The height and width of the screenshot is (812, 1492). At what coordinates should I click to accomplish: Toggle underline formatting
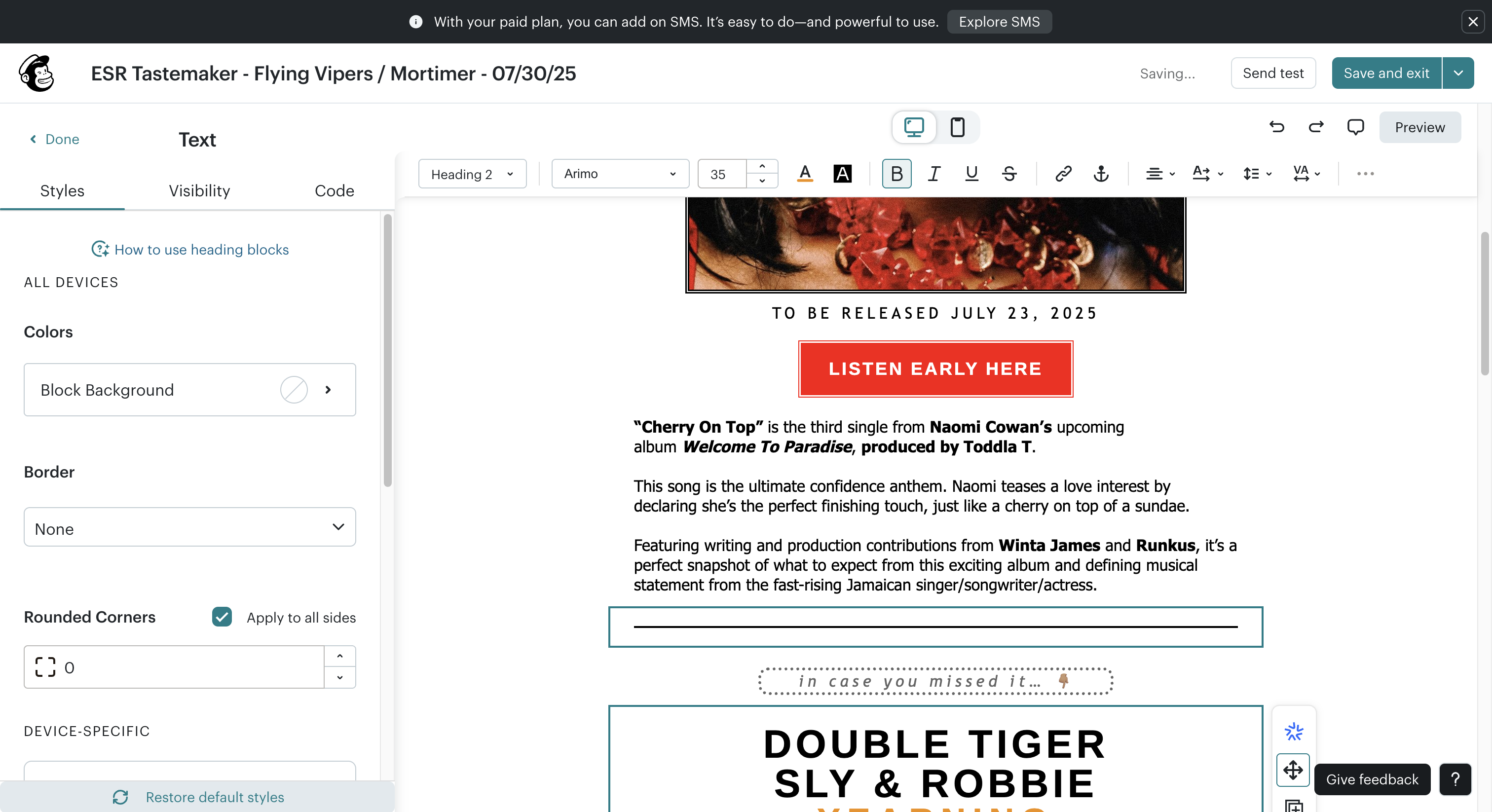pos(971,173)
